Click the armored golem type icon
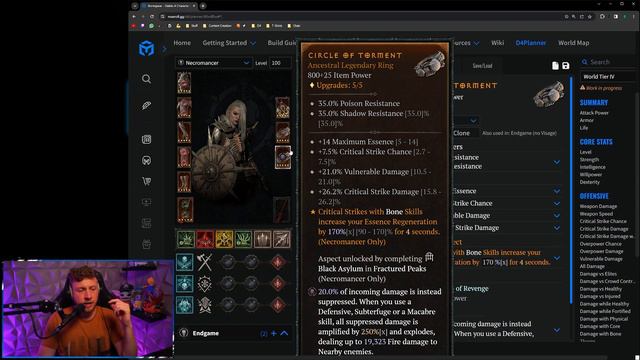This screenshot has width=640, height=360. pyautogui.click(x=204, y=305)
